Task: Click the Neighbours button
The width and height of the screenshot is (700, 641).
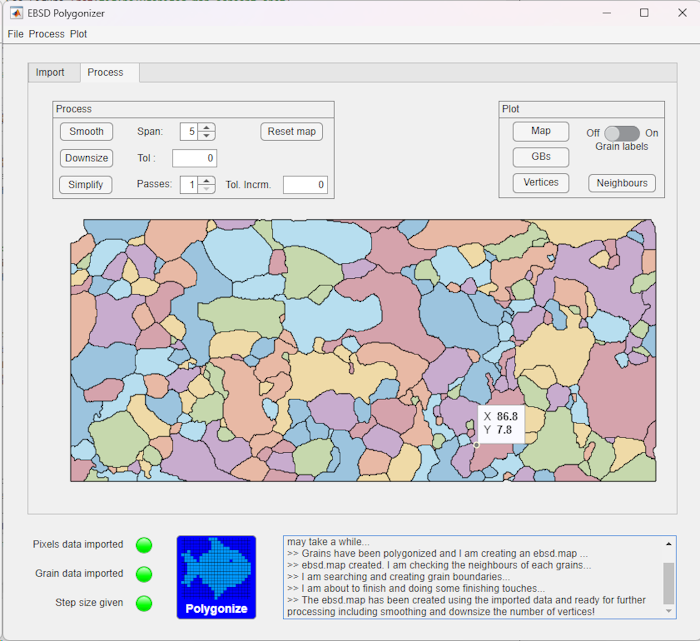Action: [622, 183]
